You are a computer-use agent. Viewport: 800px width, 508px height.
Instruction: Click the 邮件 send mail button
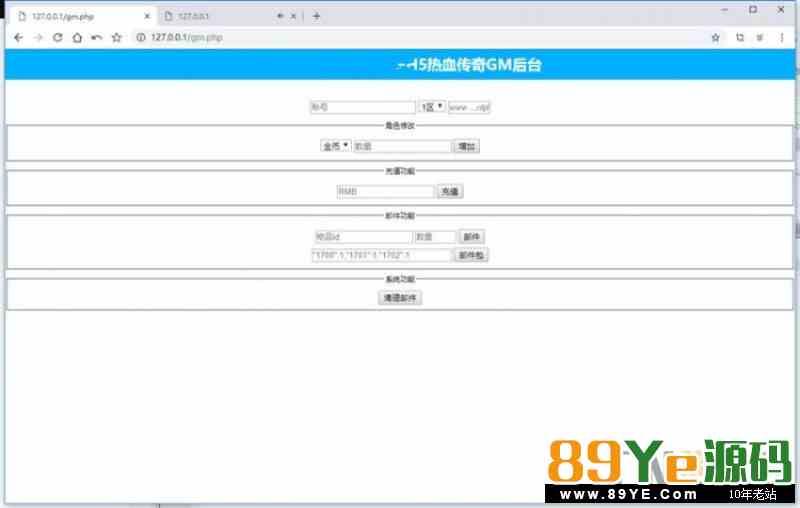pyautogui.click(x=471, y=237)
